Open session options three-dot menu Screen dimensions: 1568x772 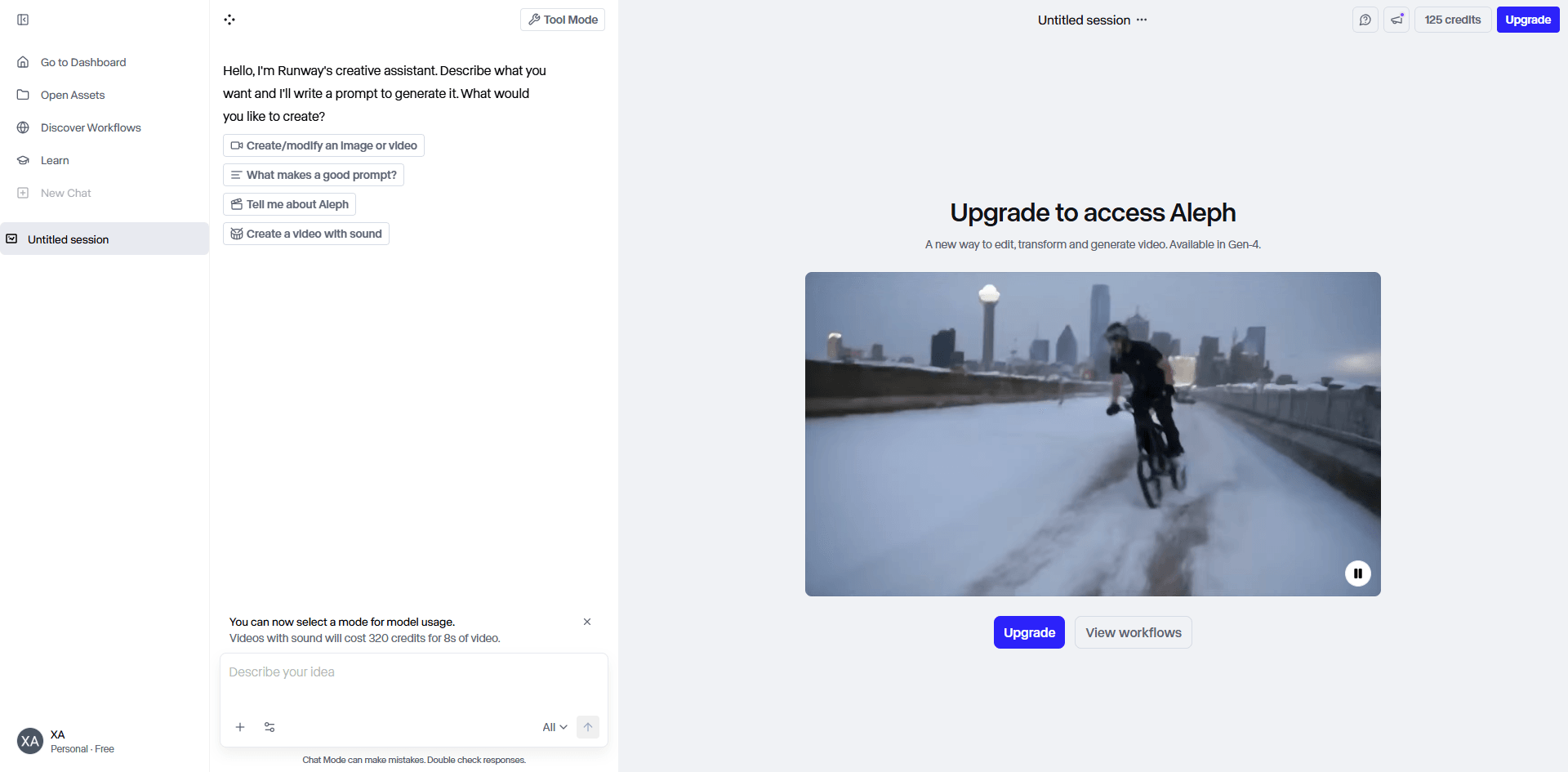pyautogui.click(x=1142, y=20)
